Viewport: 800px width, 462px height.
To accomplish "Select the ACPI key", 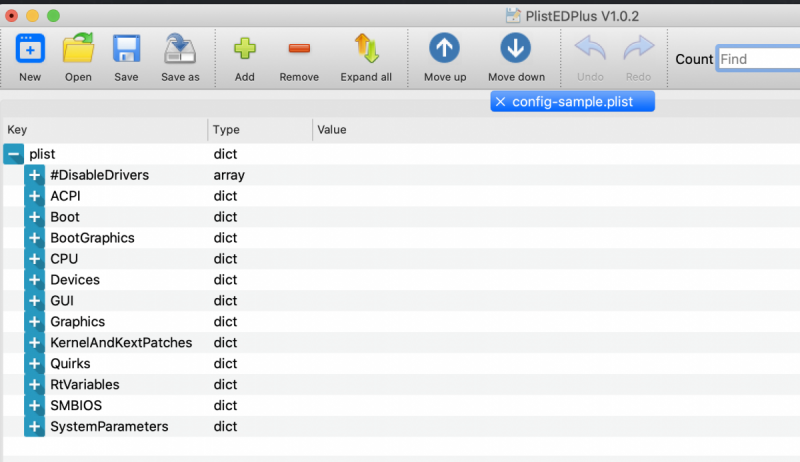I will tap(65, 196).
